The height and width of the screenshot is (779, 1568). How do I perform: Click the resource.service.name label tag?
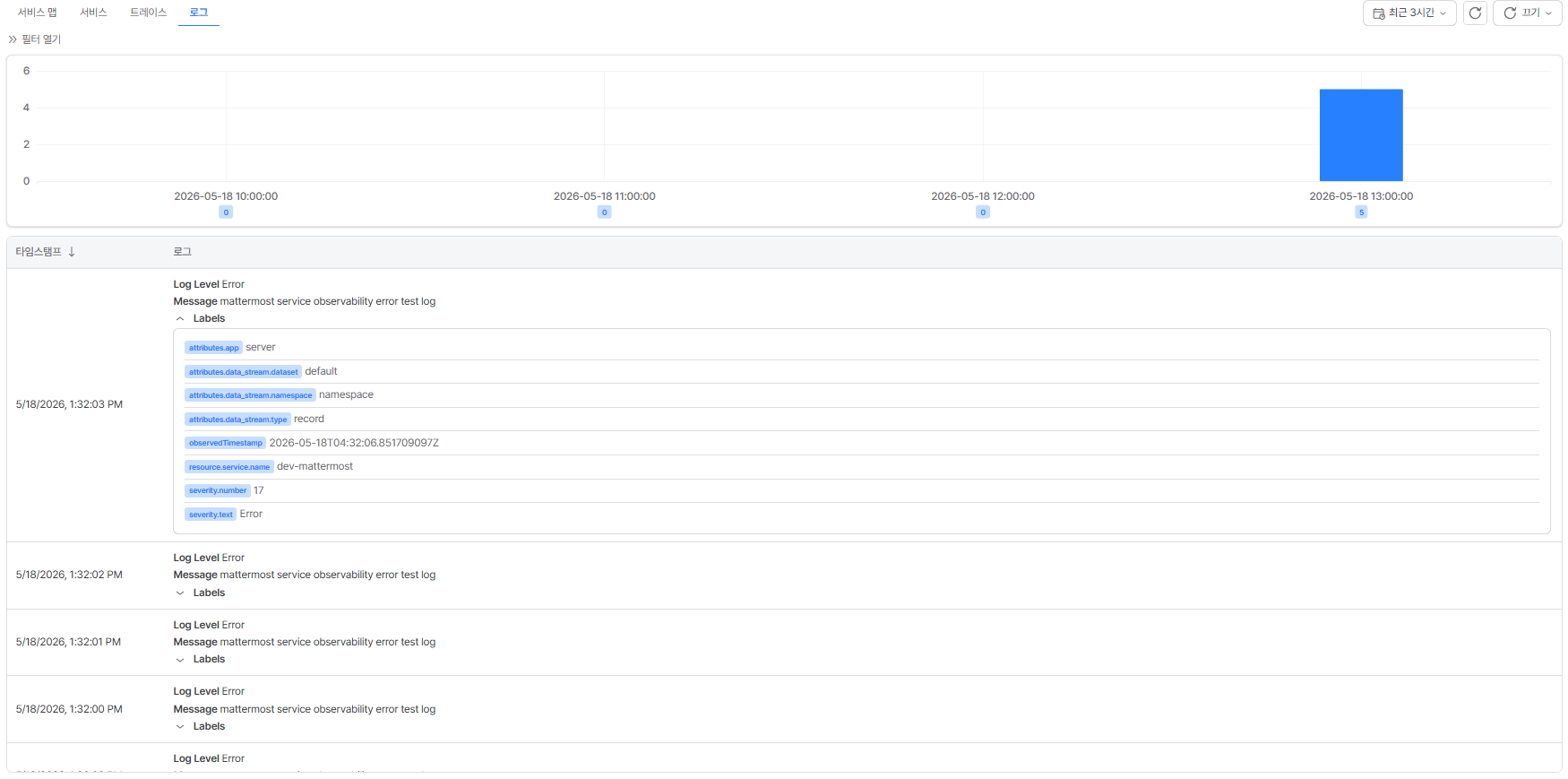point(228,467)
